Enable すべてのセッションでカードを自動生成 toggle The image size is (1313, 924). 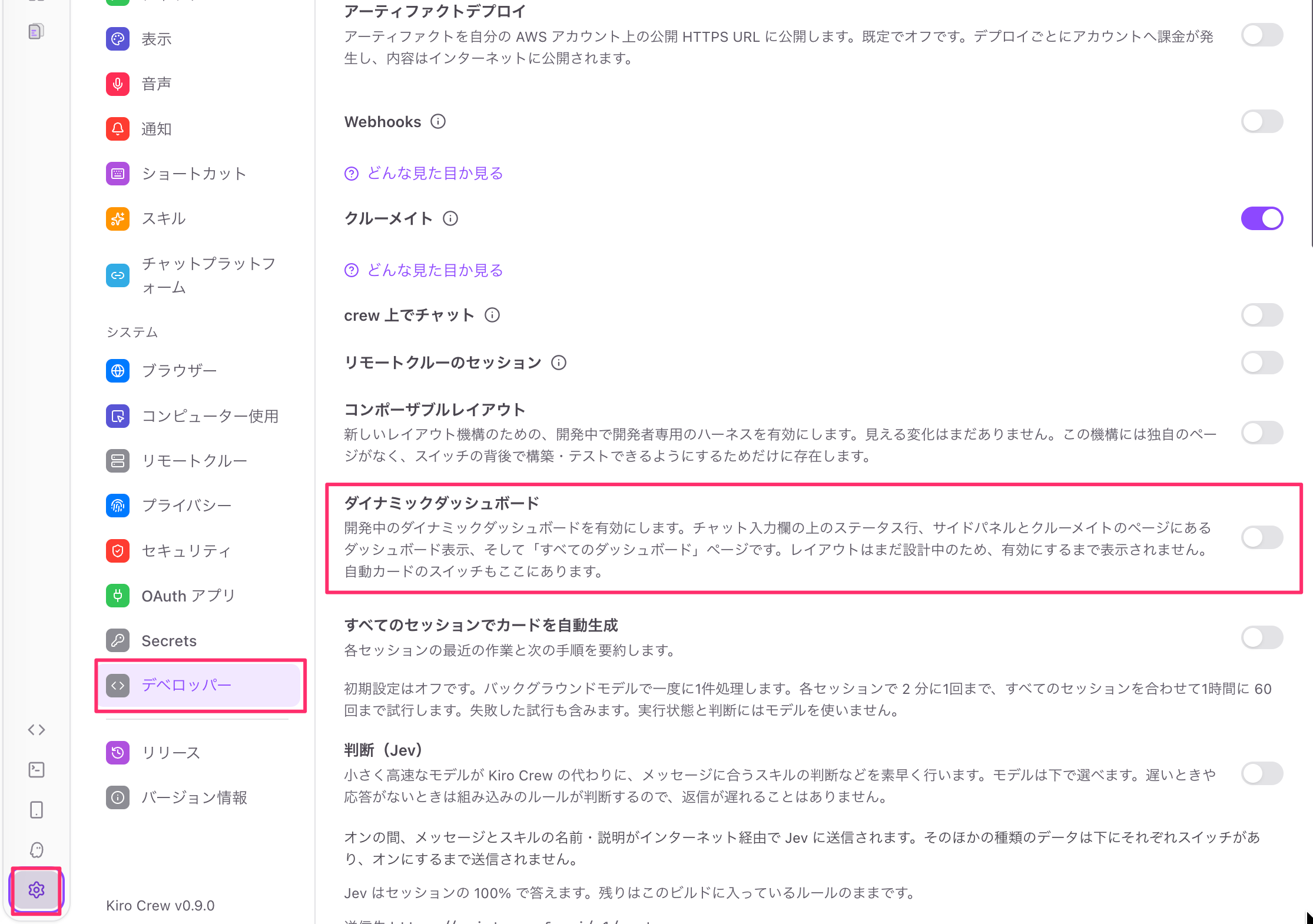click(1262, 637)
